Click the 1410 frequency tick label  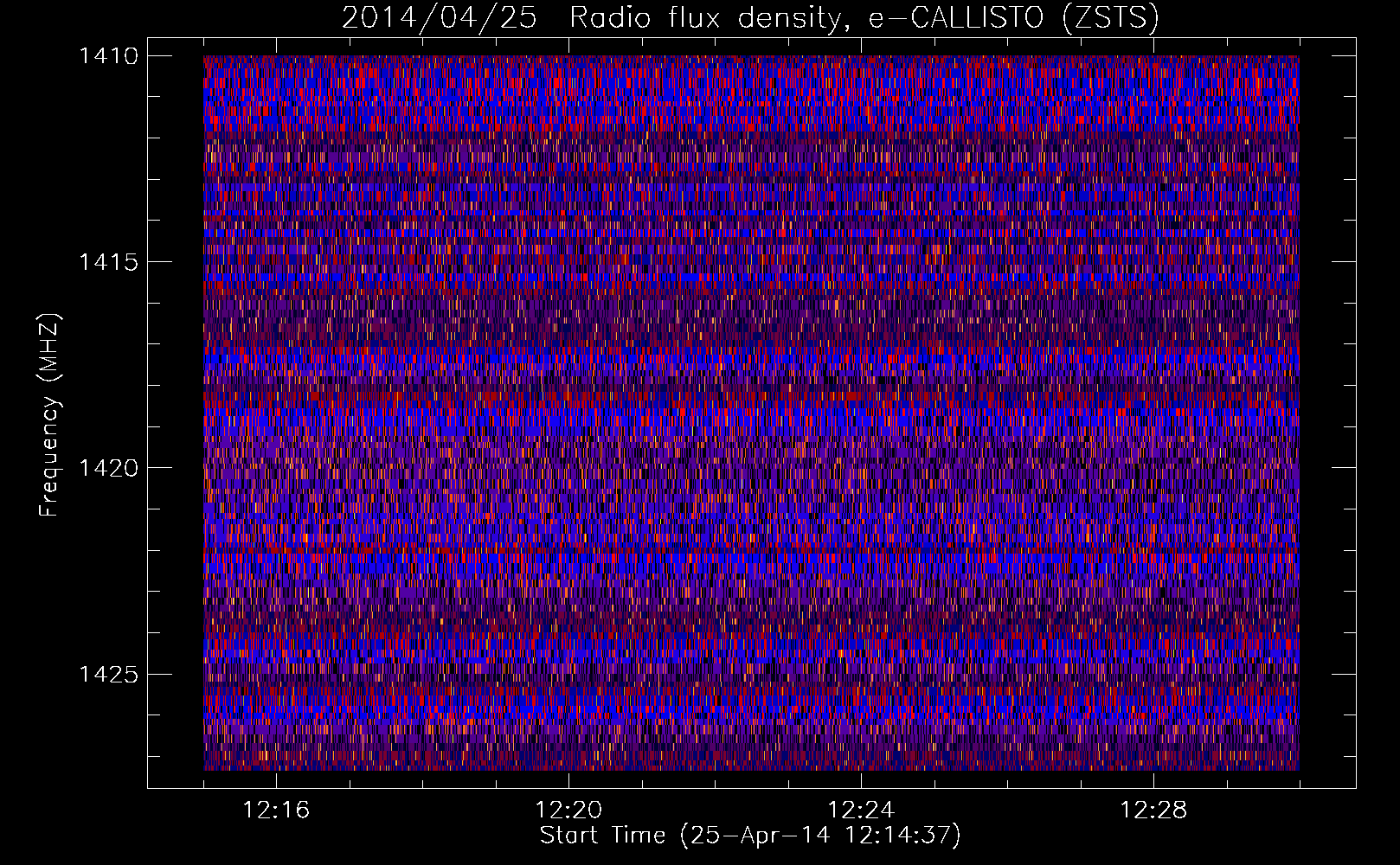pyautogui.click(x=108, y=56)
